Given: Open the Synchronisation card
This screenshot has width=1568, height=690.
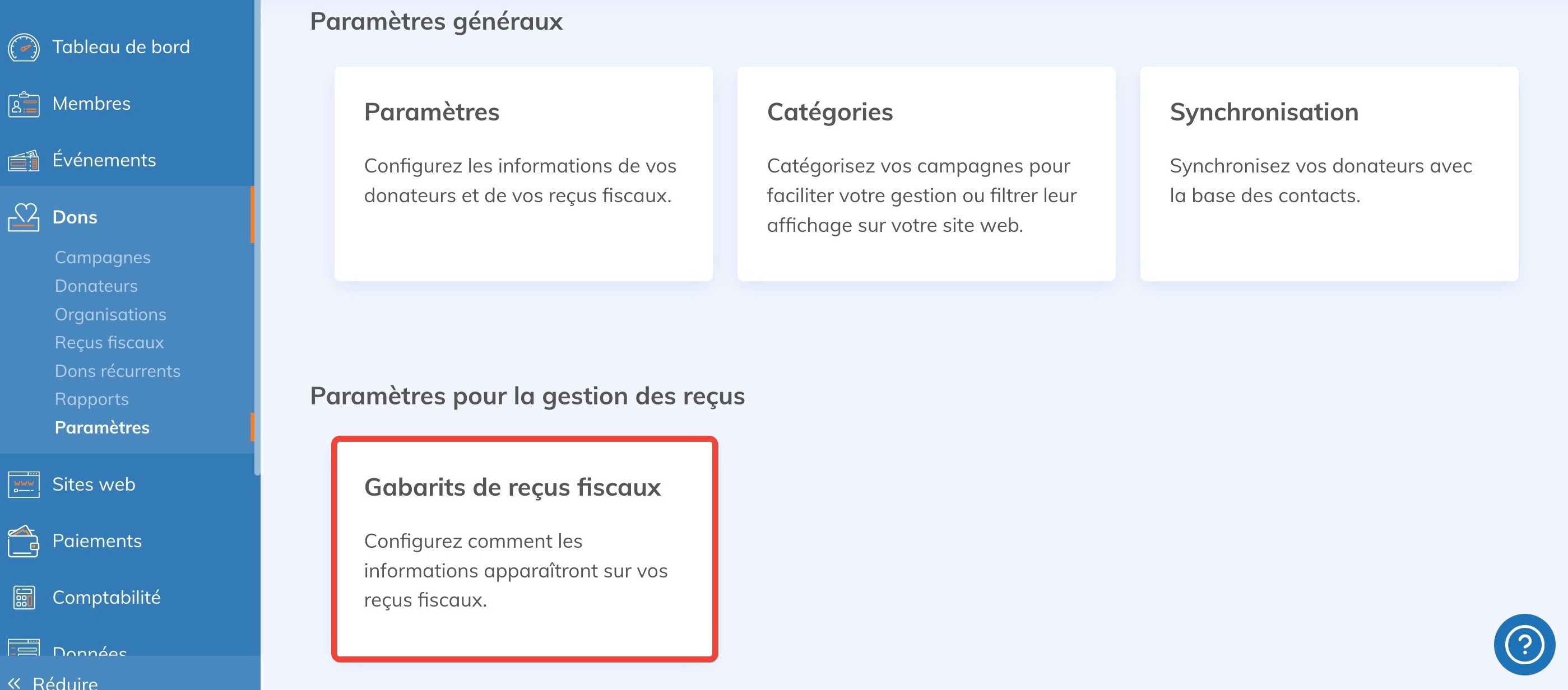Looking at the screenshot, I should click(1329, 174).
